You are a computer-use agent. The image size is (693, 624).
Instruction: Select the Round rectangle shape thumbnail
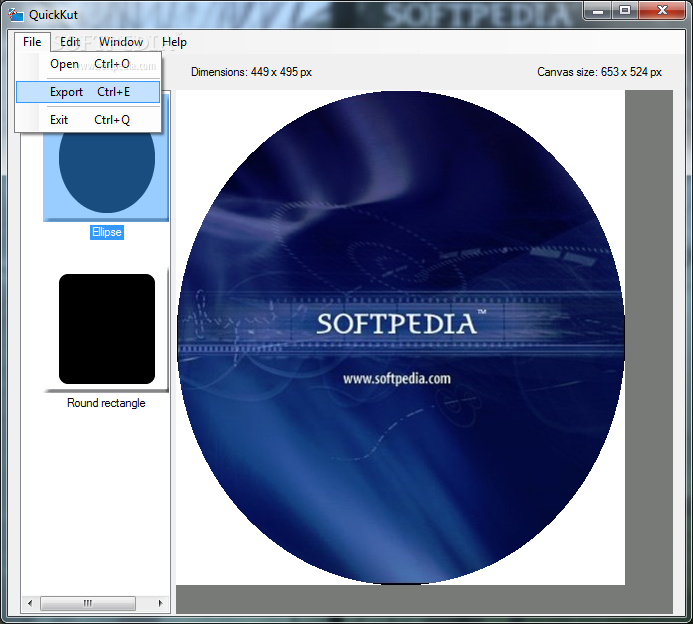107,329
